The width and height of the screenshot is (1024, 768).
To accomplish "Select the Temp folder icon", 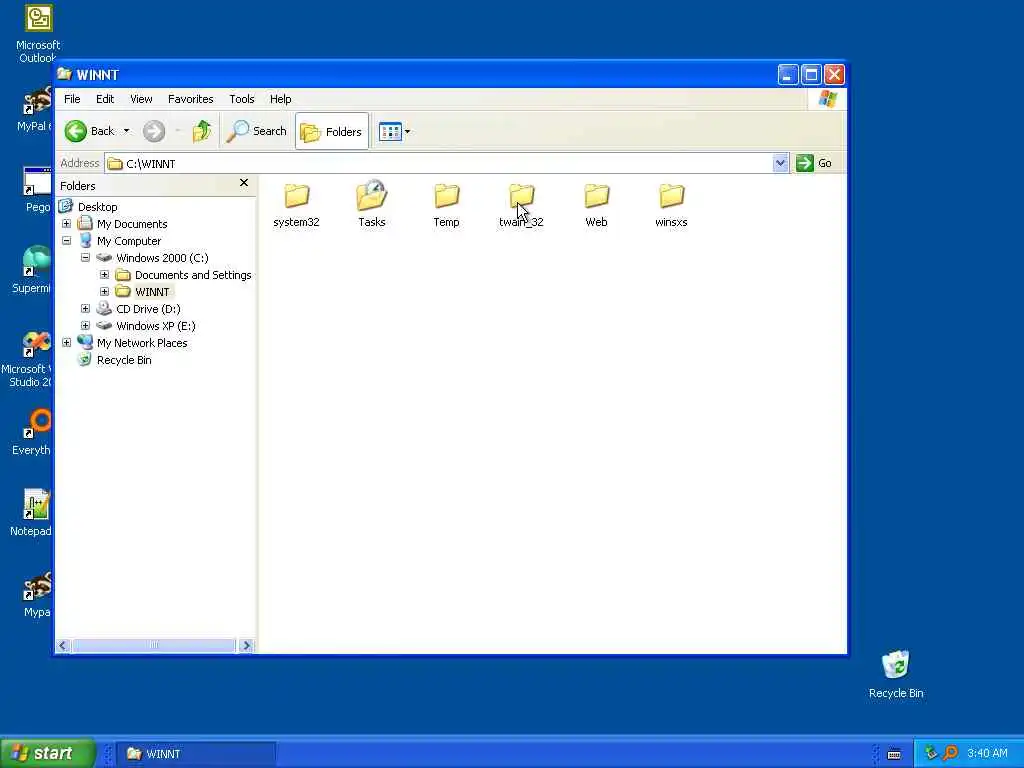I will (447, 195).
